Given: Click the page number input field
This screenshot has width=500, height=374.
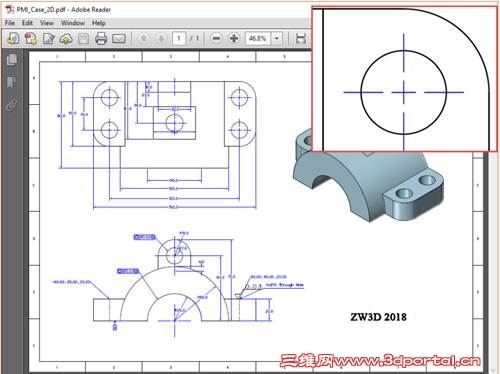Looking at the screenshot, I should tap(179, 38).
